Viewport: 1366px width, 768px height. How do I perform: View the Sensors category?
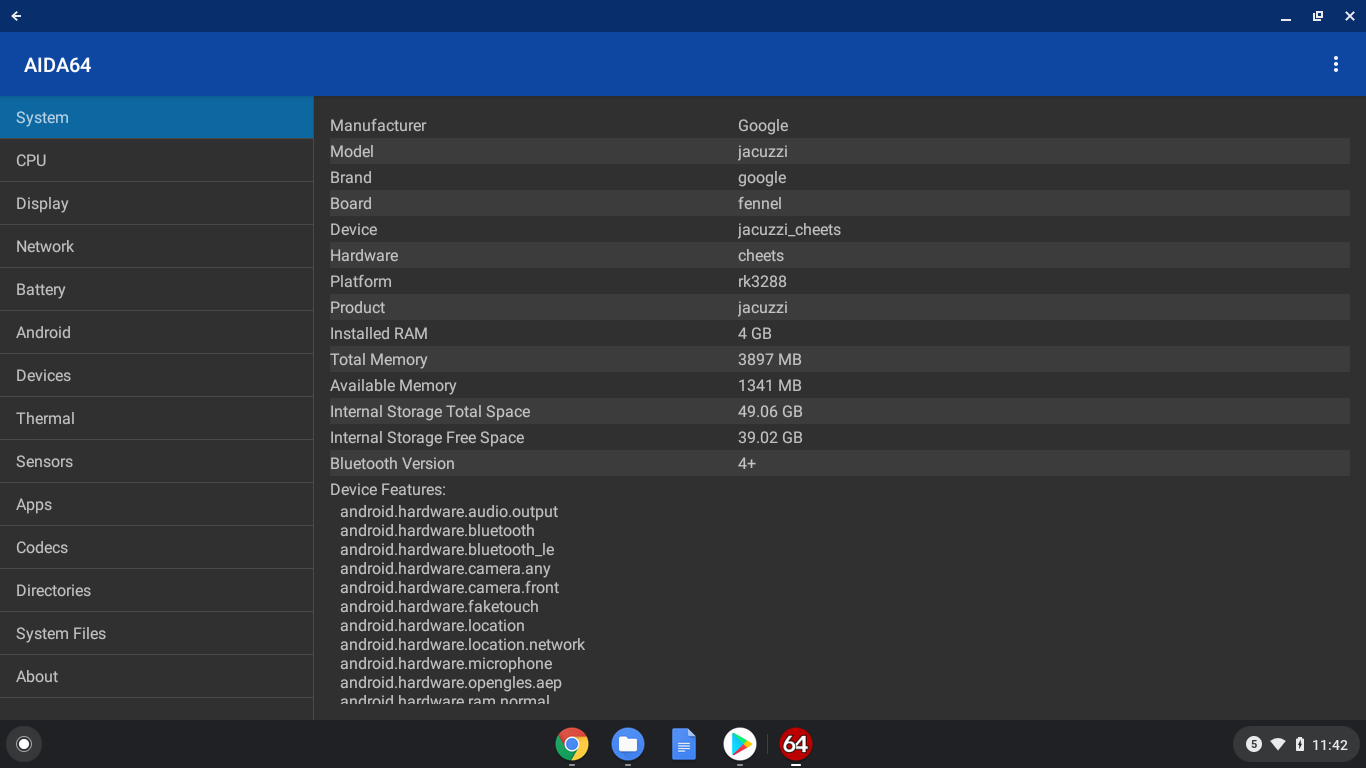coord(157,461)
